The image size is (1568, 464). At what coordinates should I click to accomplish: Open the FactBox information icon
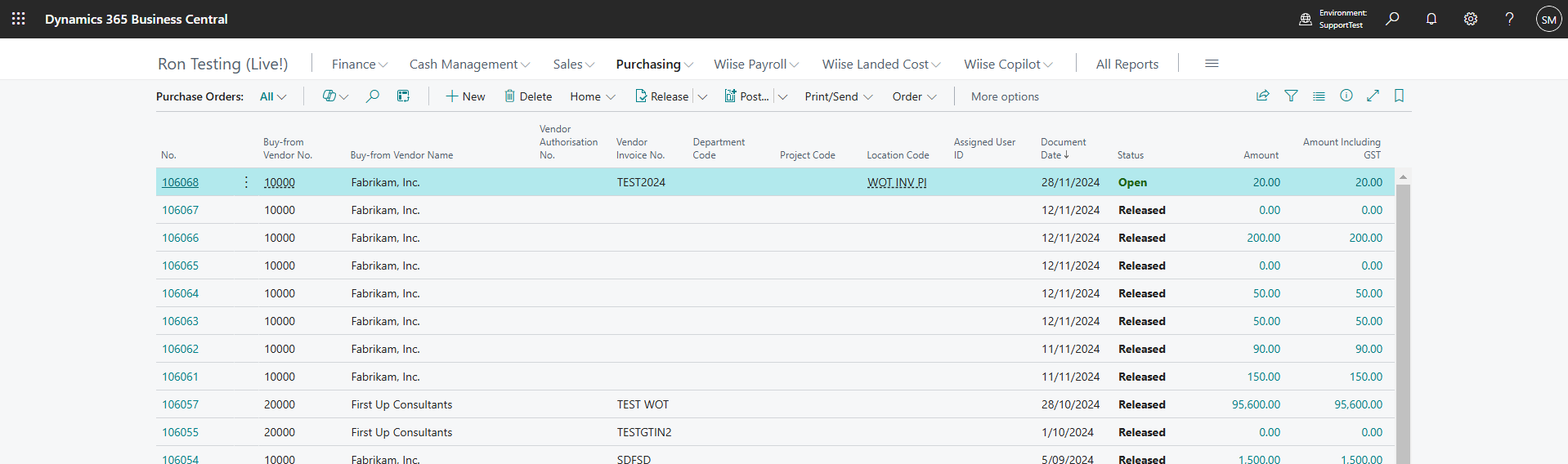(1346, 96)
